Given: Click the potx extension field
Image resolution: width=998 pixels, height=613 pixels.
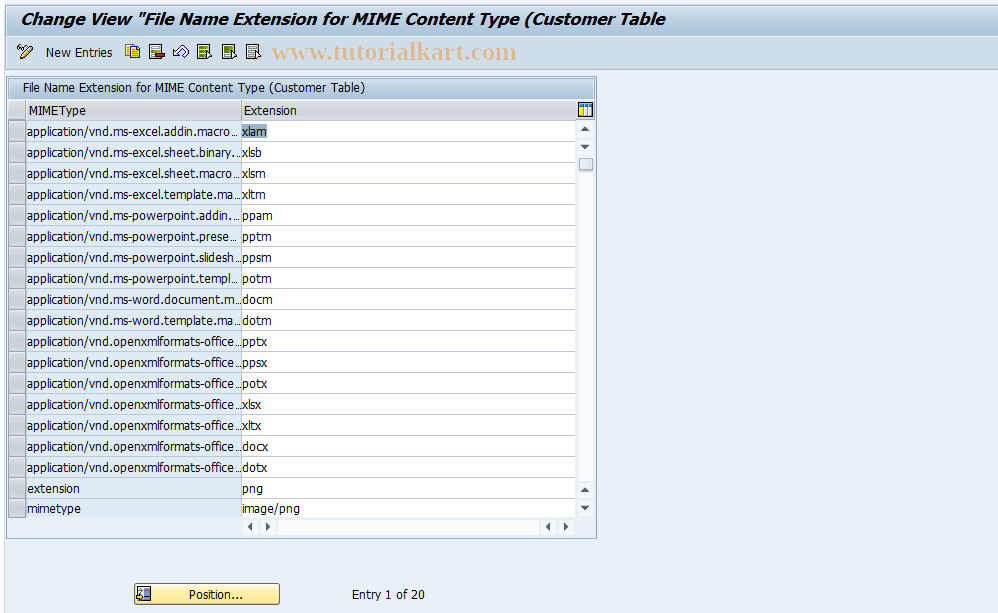Looking at the screenshot, I should tap(408, 383).
